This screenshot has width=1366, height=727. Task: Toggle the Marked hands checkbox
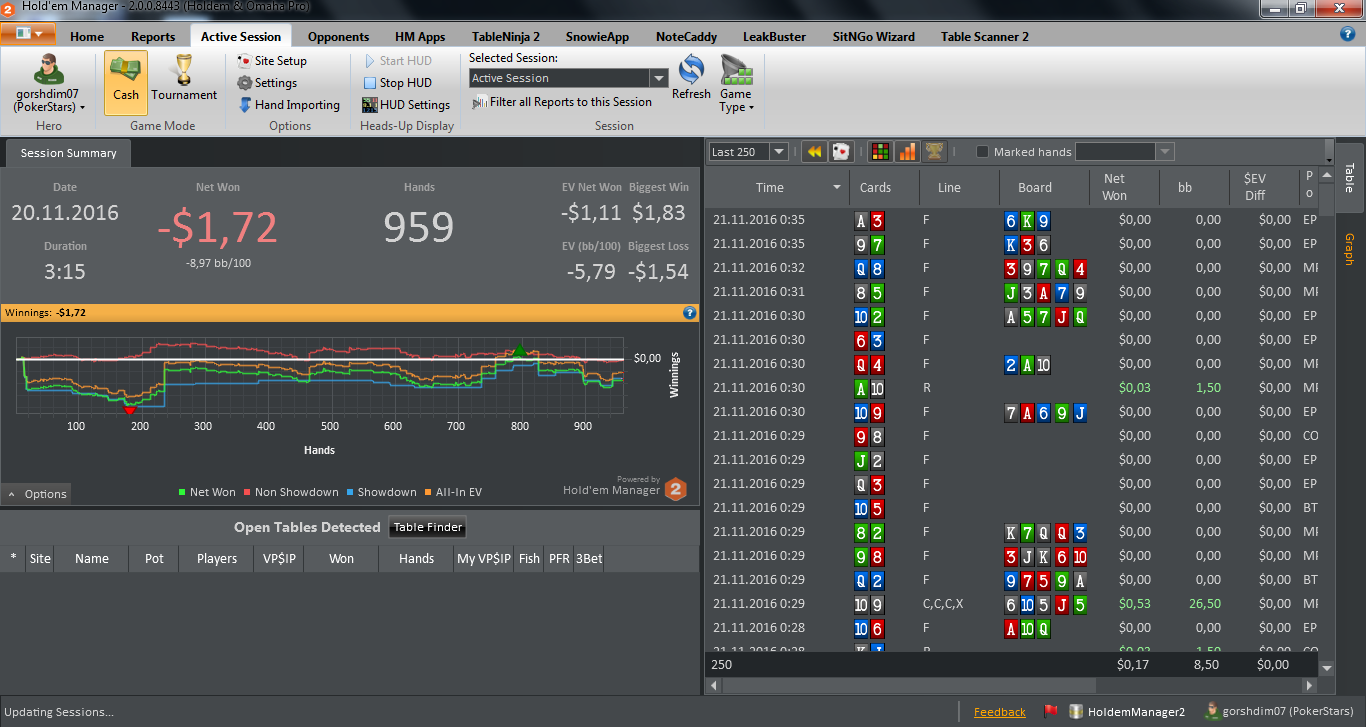pyautogui.click(x=982, y=152)
